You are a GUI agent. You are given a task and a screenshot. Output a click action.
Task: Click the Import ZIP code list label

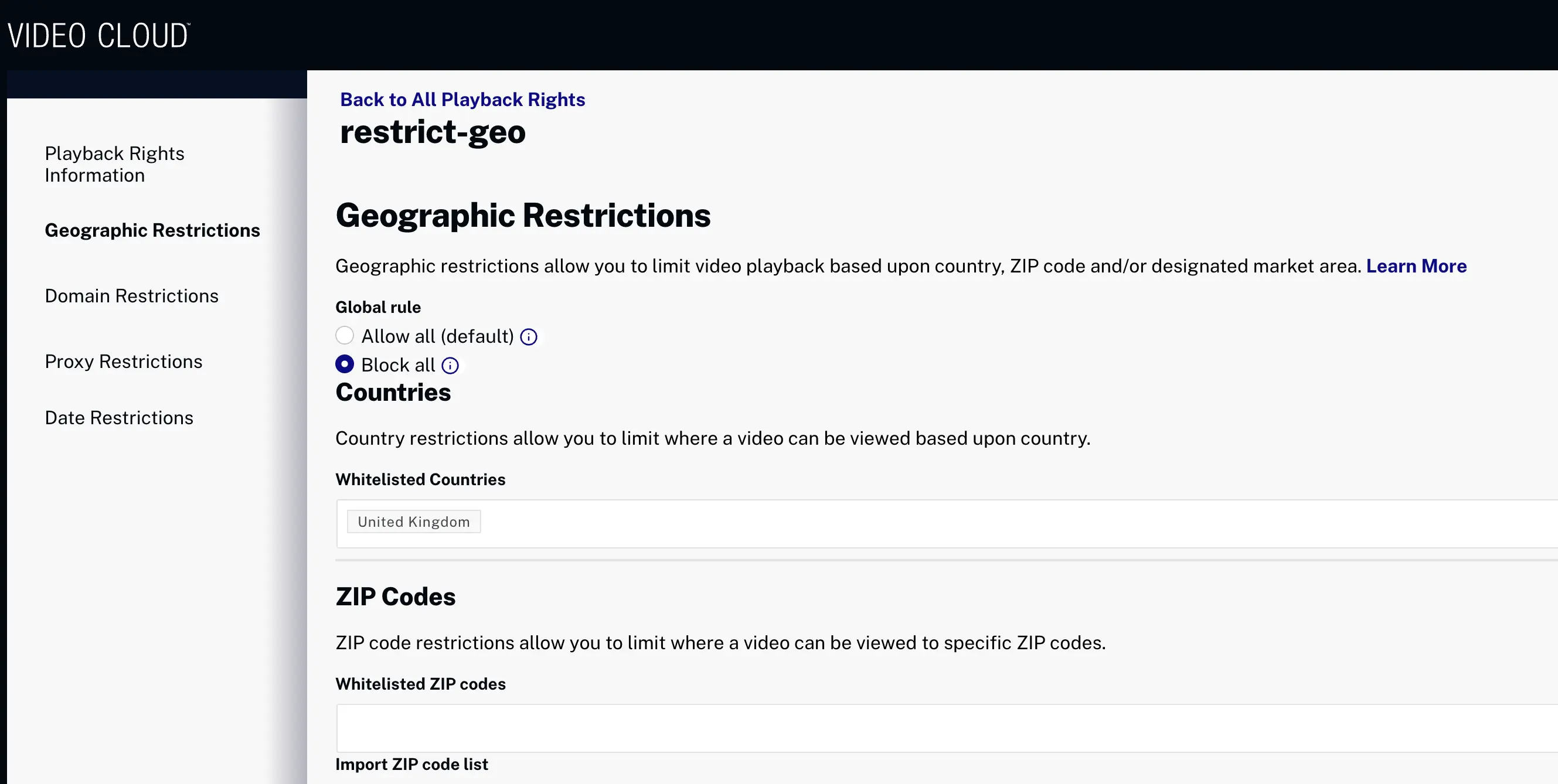(412, 763)
